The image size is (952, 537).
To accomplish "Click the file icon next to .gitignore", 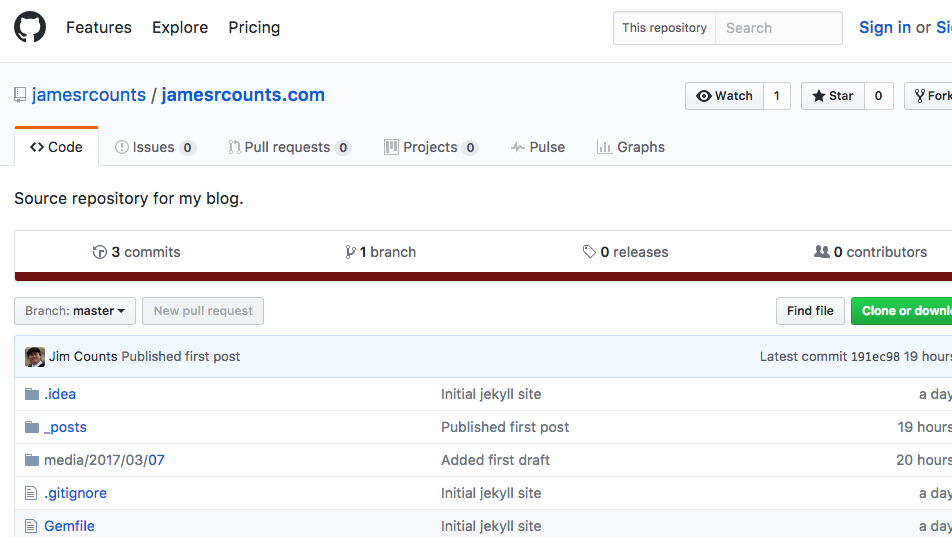I will pos(31,493).
